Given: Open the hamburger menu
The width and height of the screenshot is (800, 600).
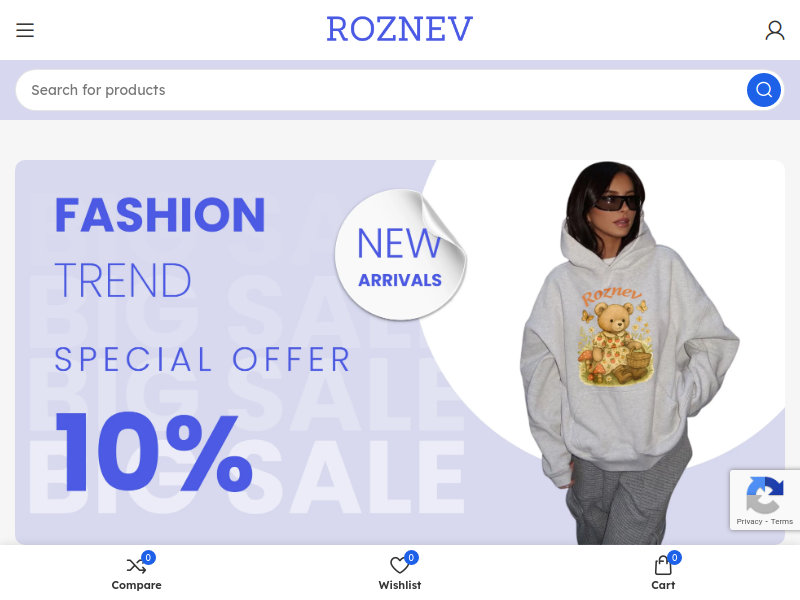Looking at the screenshot, I should click(24, 30).
